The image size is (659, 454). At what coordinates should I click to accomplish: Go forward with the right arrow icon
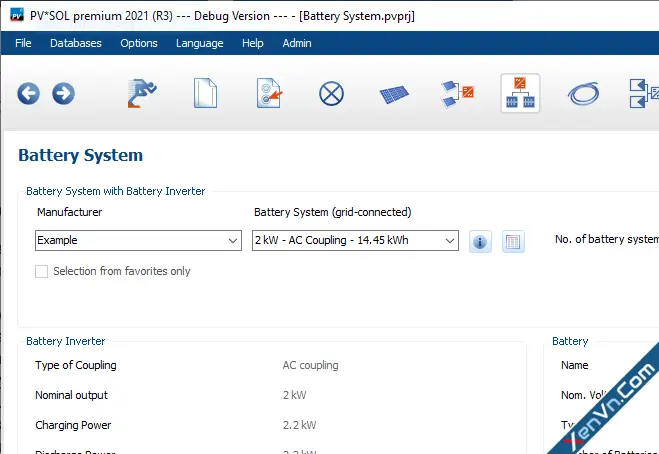click(x=63, y=93)
